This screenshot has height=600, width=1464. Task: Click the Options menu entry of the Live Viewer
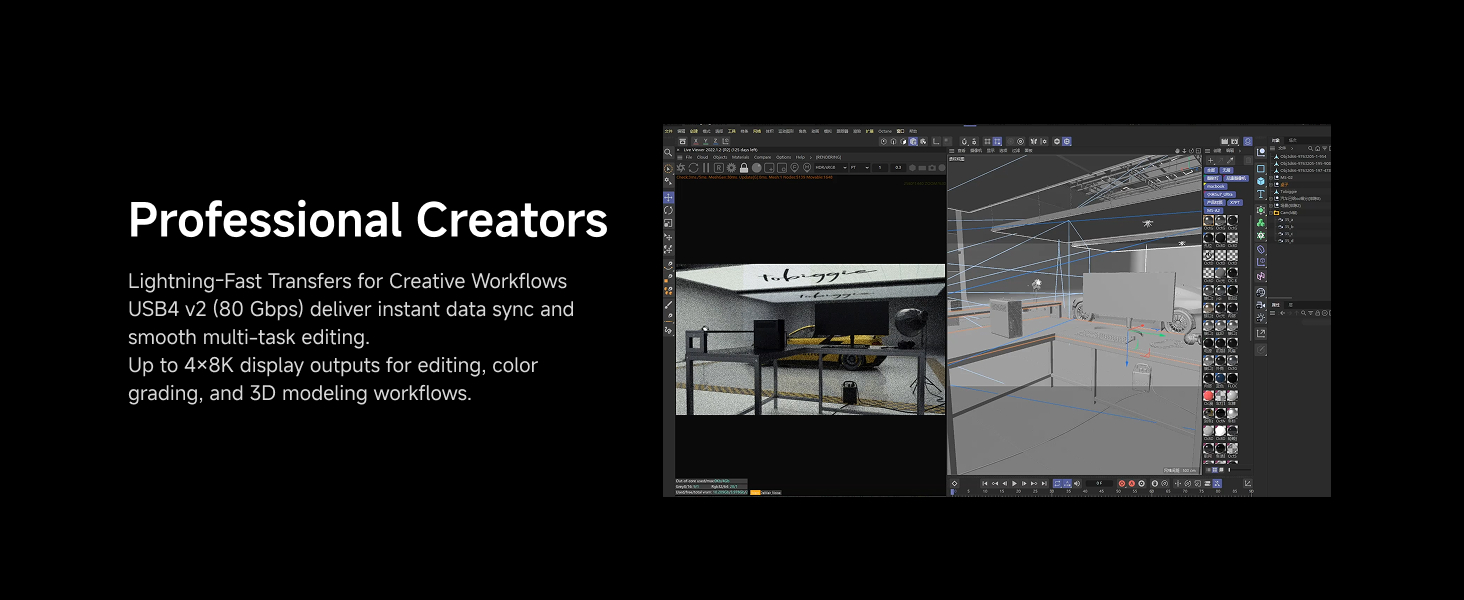pos(783,157)
